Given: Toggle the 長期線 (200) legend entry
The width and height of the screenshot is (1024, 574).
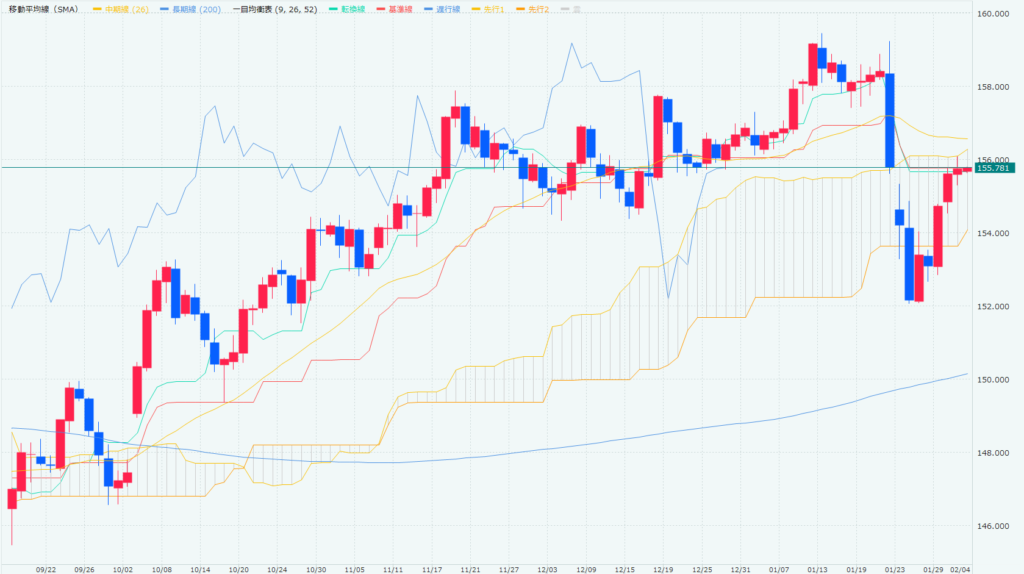Looking at the screenshot, I should coord(190,9).
